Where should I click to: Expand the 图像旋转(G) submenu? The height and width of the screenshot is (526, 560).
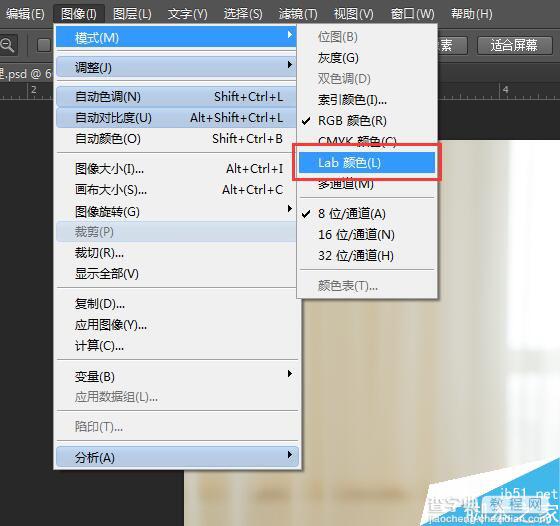[176, 211]
